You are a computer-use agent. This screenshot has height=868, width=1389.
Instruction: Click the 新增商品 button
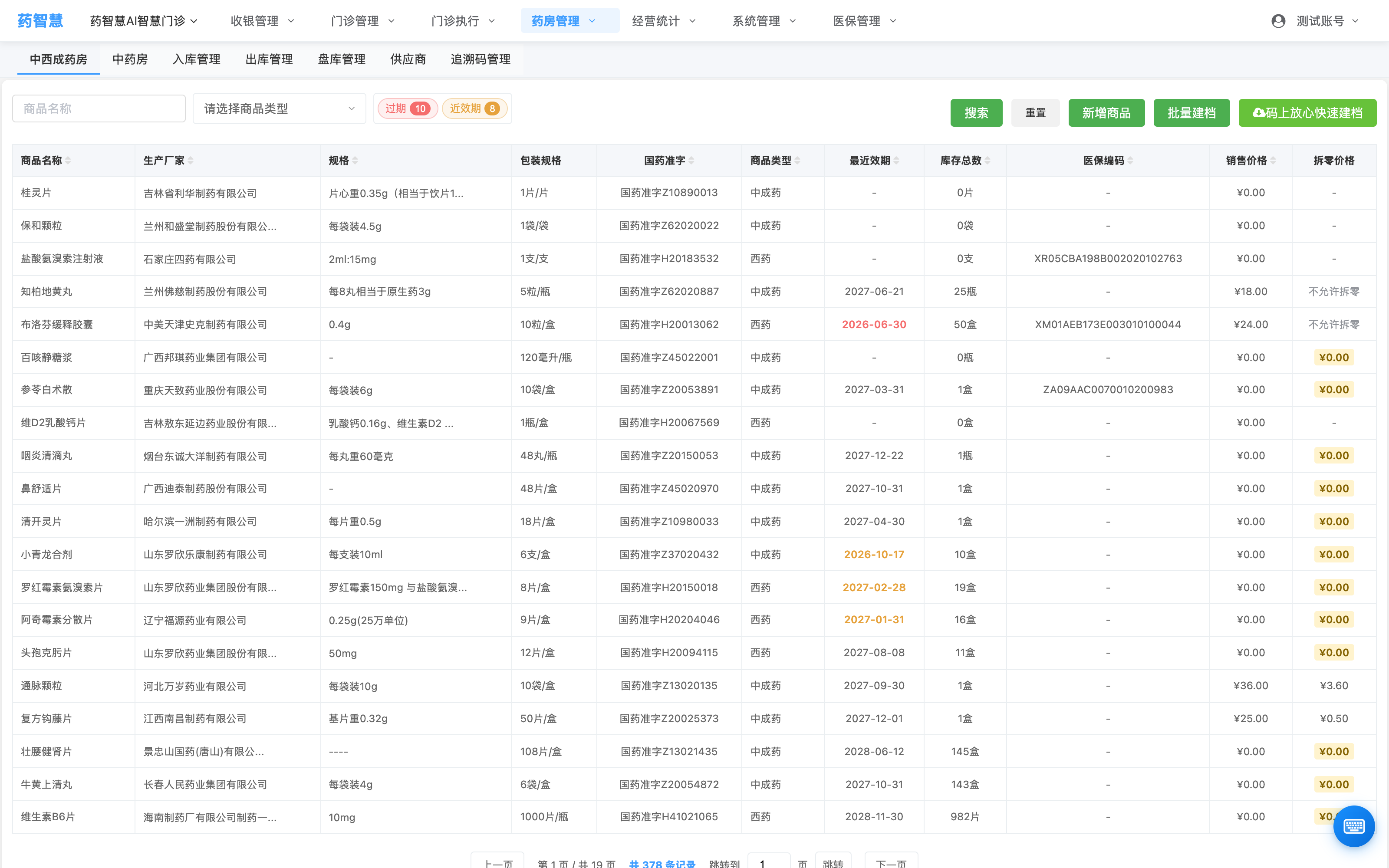(1106, 112)
